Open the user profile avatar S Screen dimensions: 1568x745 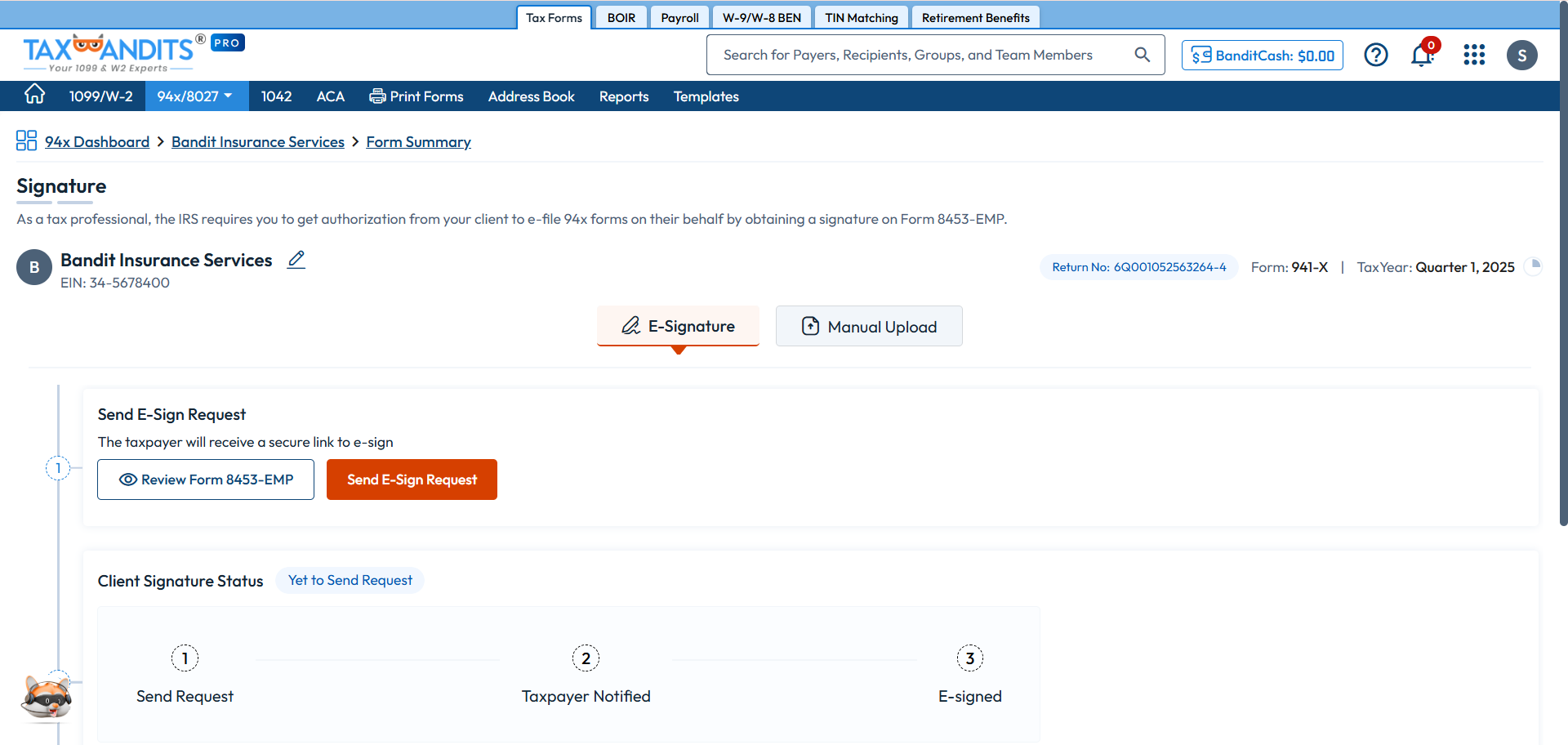(x=1521, y=55)
